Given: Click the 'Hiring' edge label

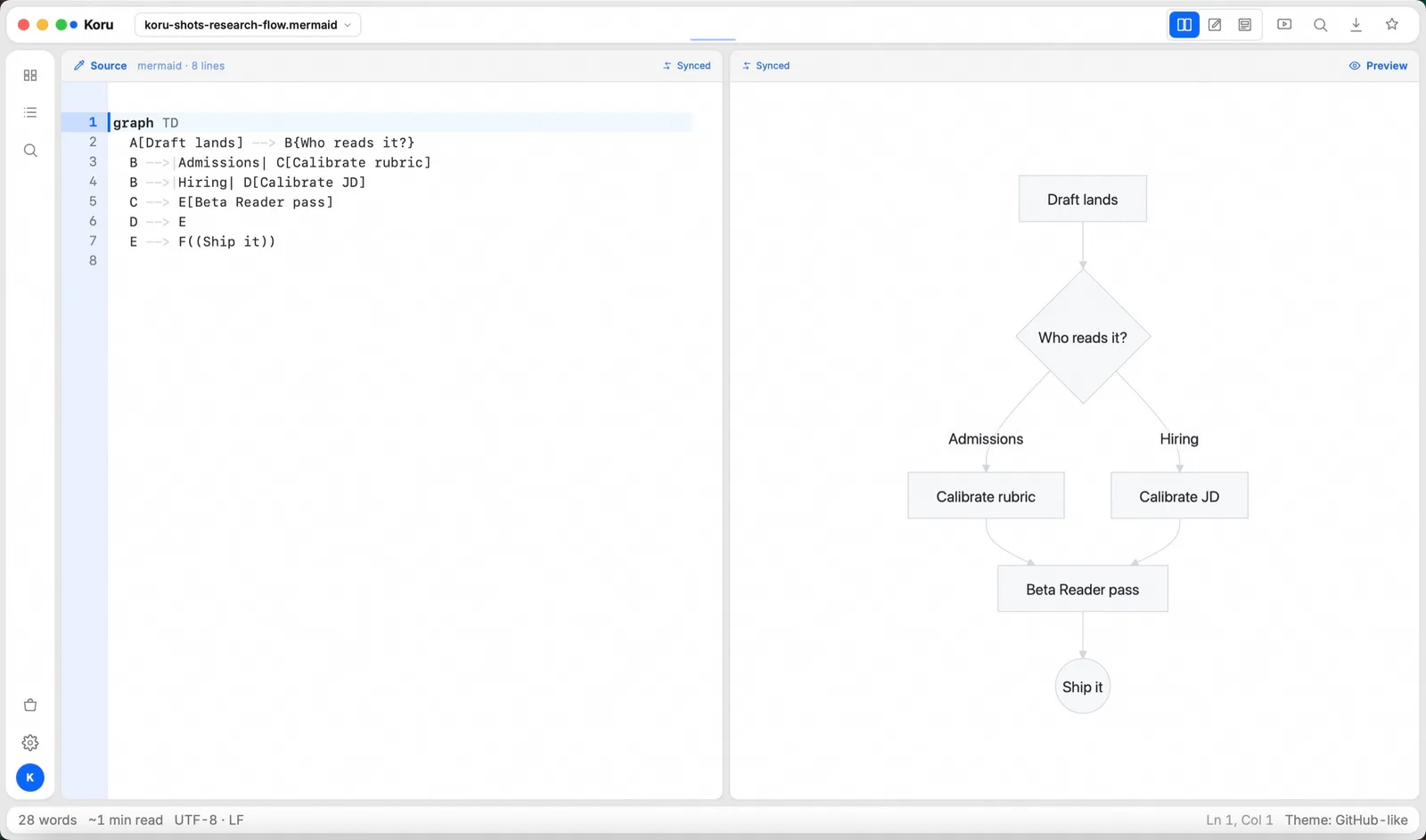Looking at the screenshot, I should (1179, 439).
